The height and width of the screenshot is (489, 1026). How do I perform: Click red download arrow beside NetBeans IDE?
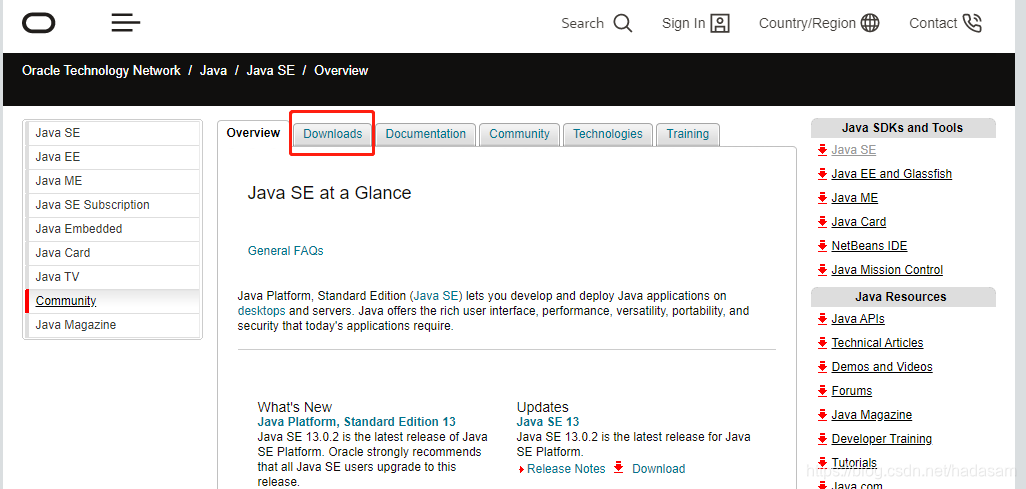pos(823,245)
